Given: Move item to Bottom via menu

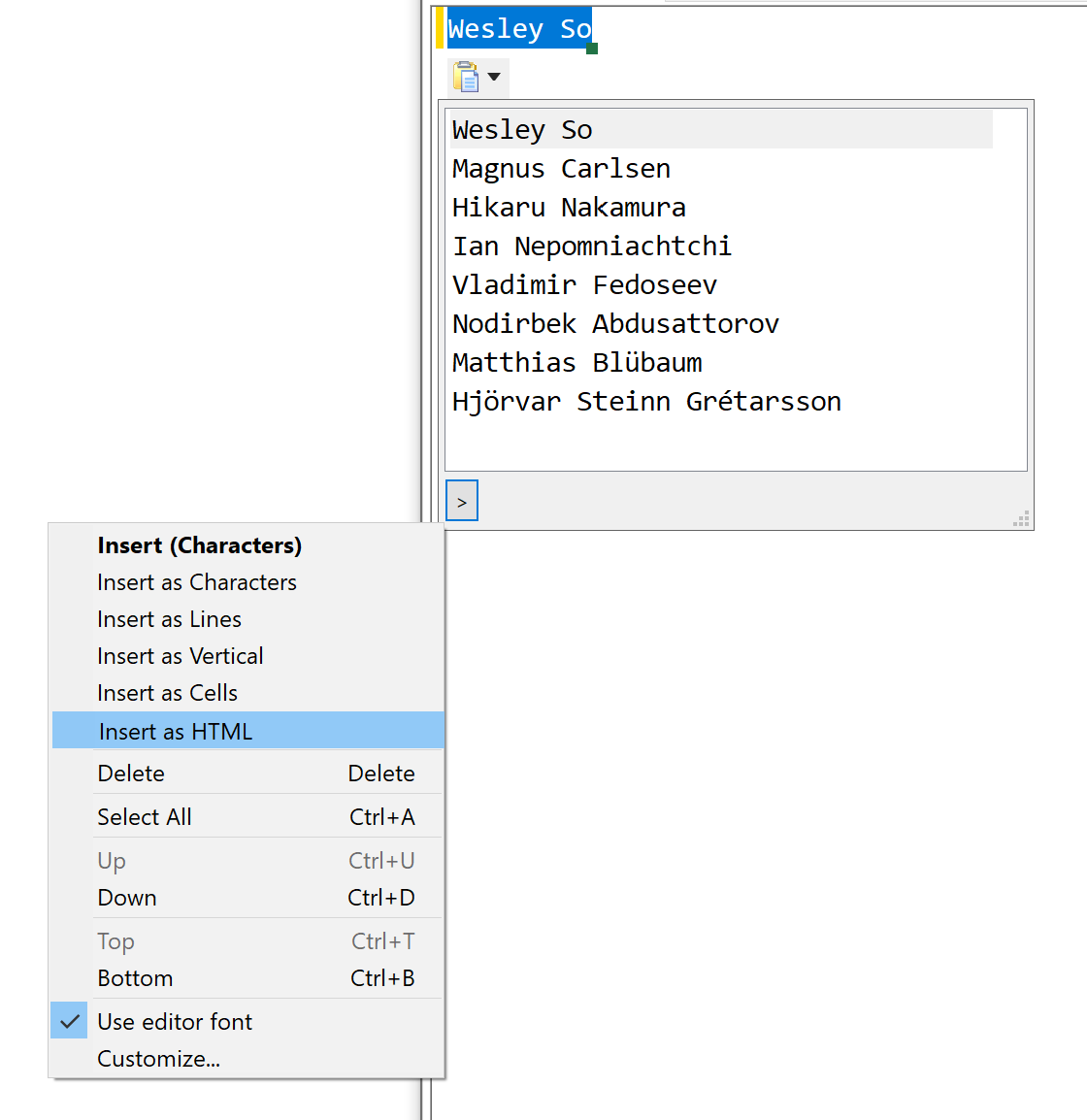Looking at the screenshot, I should (x=247, y=978).
